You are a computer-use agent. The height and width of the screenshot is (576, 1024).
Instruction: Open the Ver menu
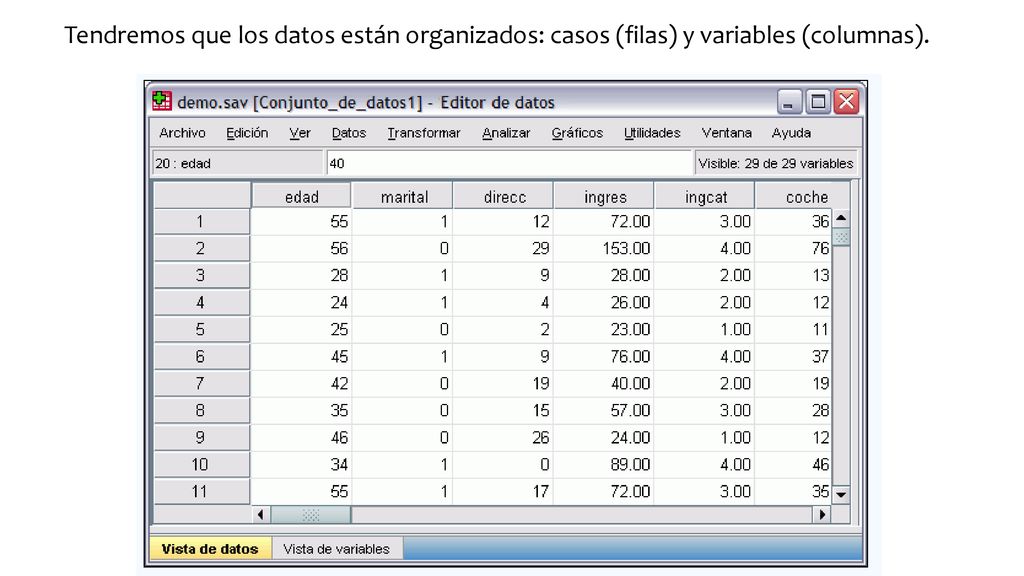coord(300,133)
